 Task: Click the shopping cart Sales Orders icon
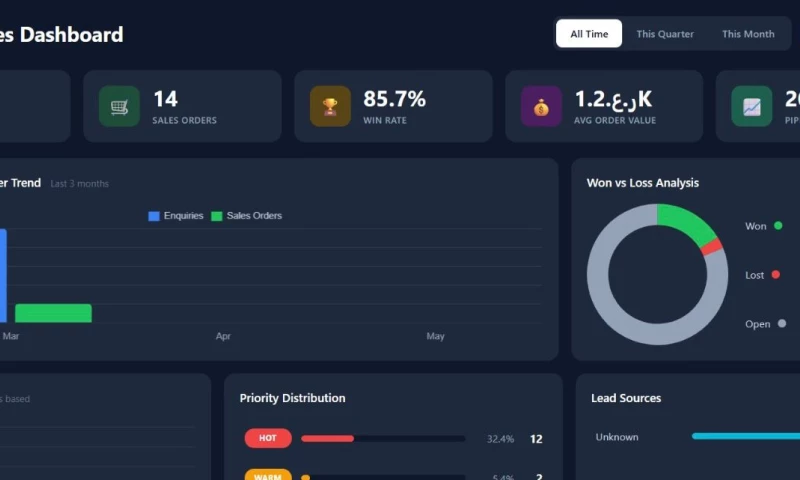119,106
